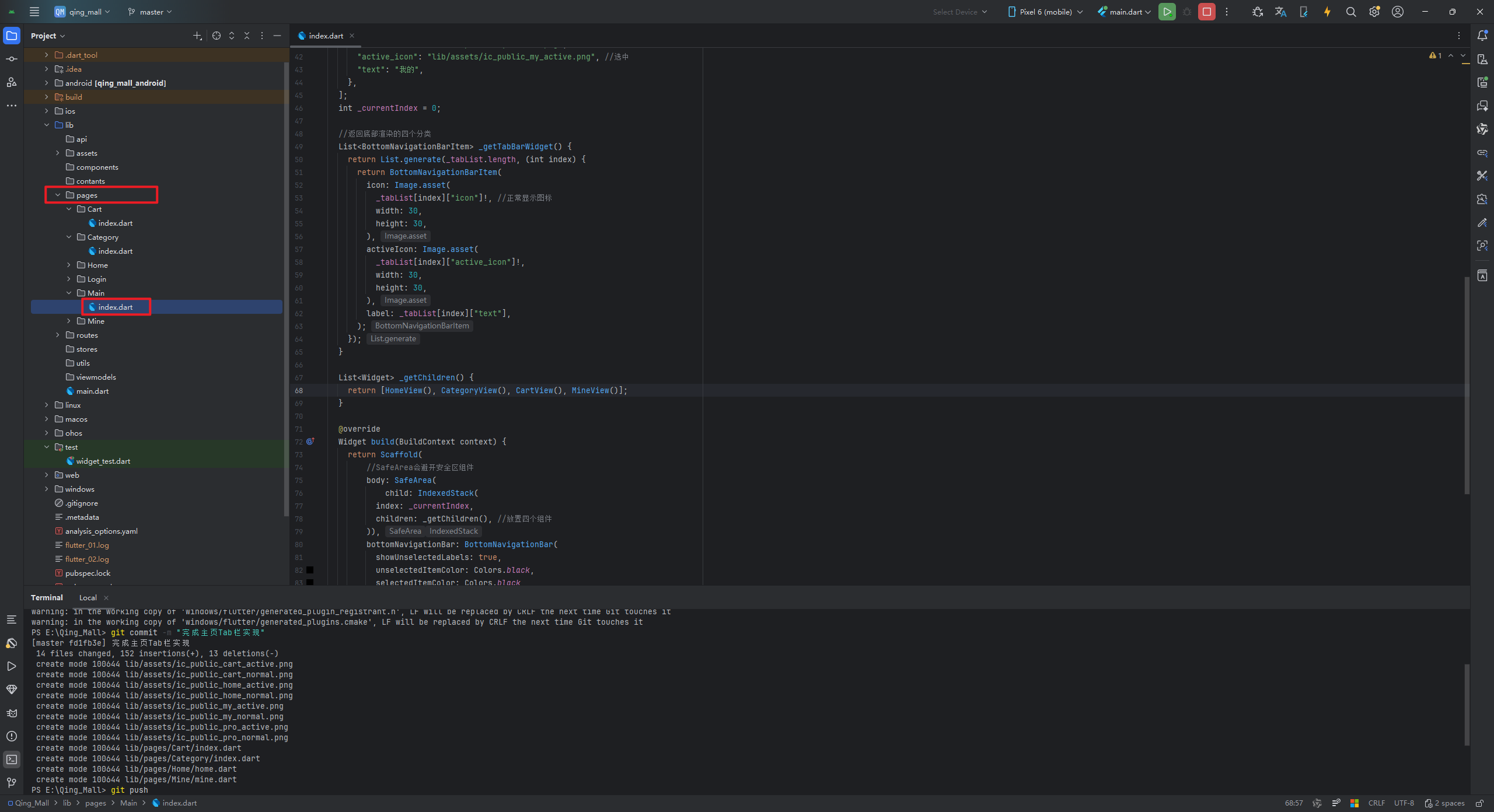
Task: Open the Pixel 6 (mobile) device dropdown
Action: point(1045,12)
